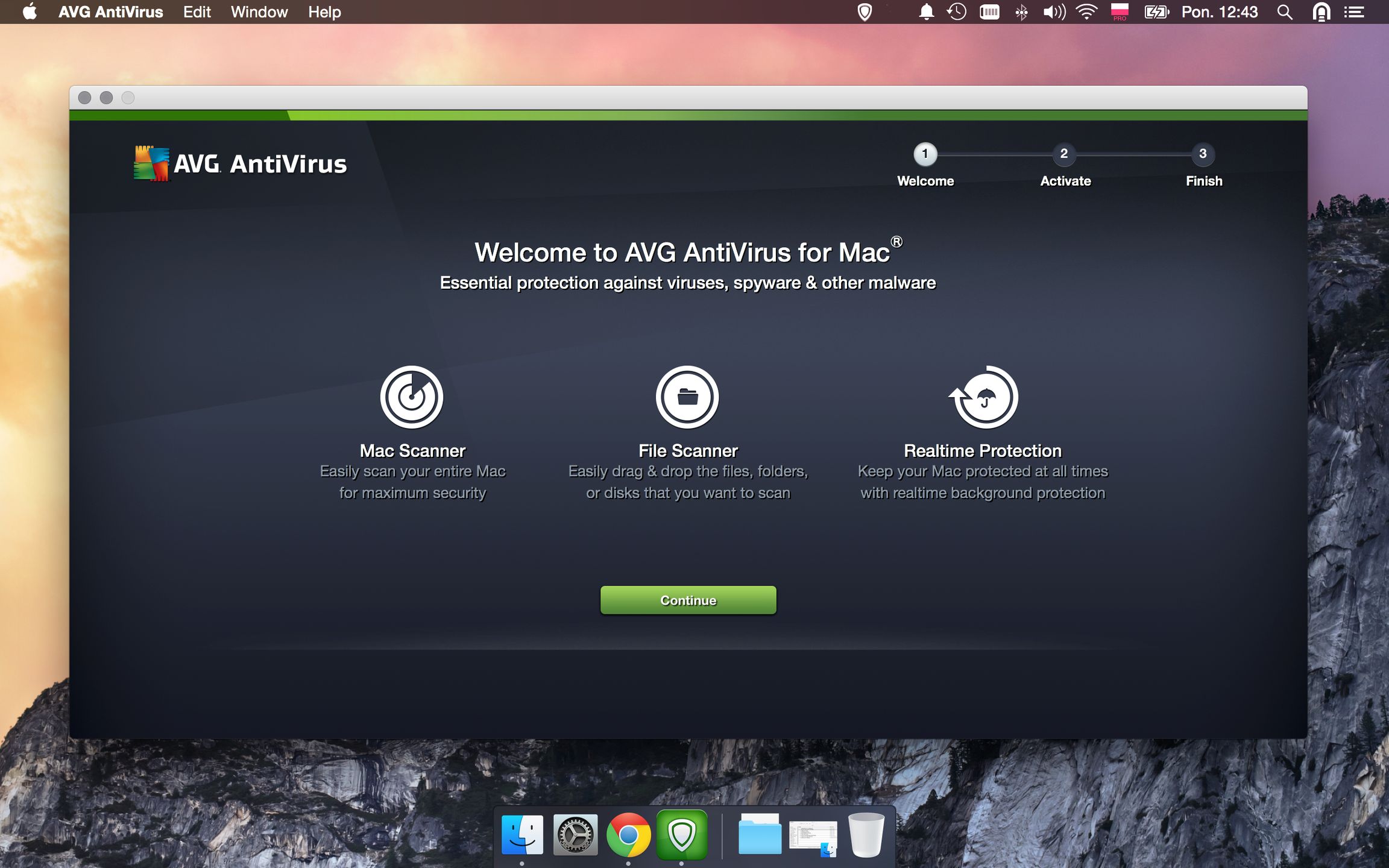Click the "3 Finish" step circle

(1203, 155)
